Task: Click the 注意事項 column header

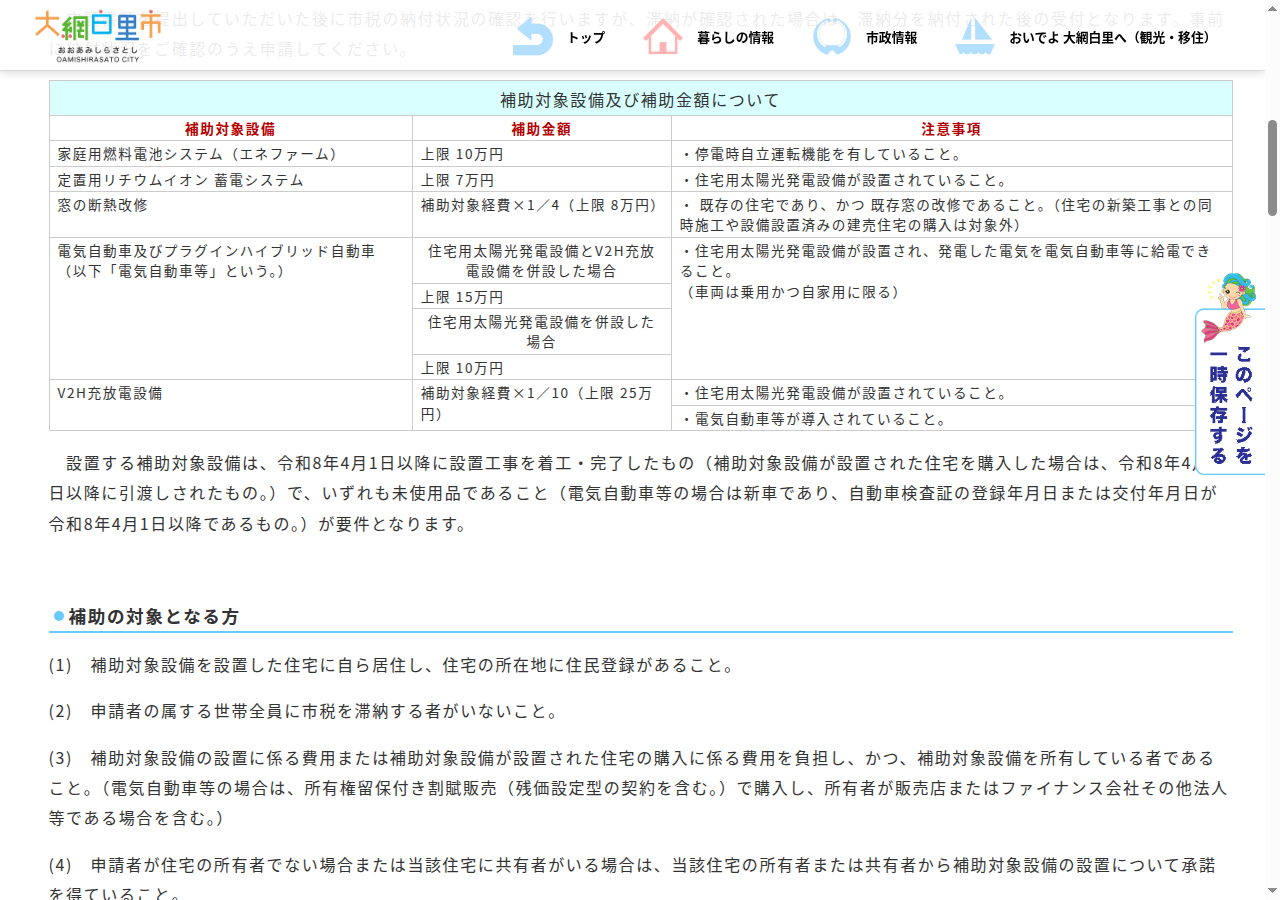Action: tap(951, 129)
